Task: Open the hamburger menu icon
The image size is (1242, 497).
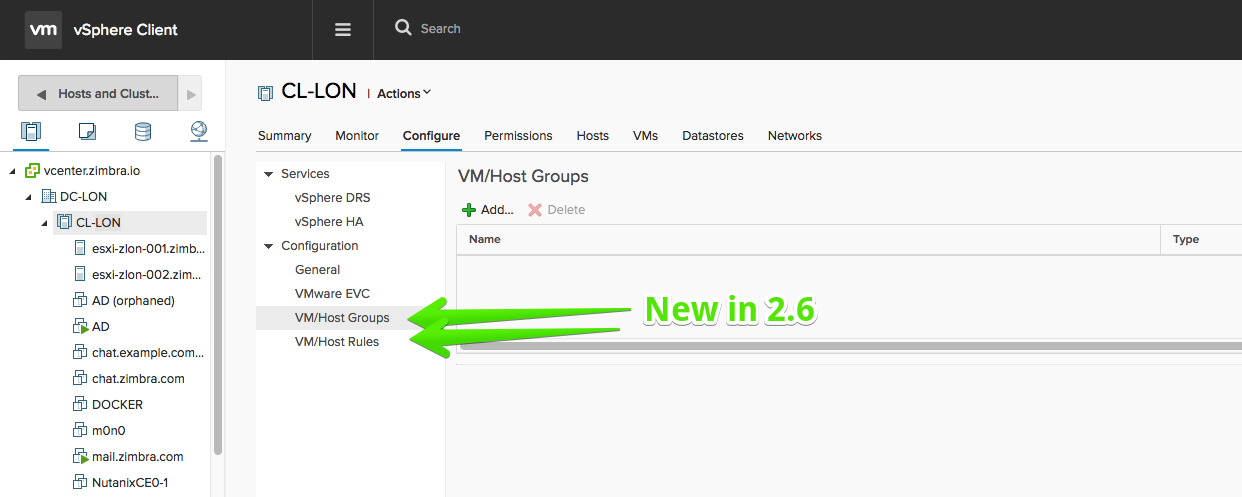Action: [x=343, y=30]
